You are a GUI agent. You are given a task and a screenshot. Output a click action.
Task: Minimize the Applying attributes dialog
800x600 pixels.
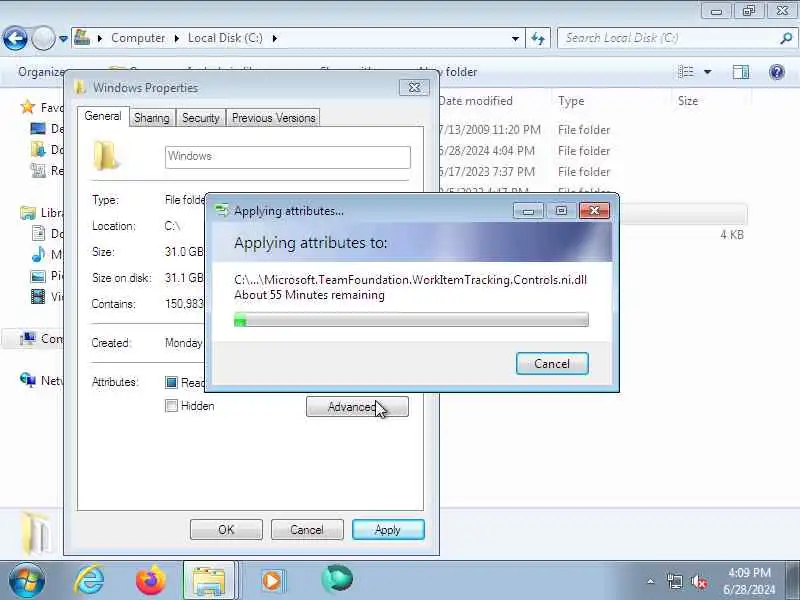point(529,211)
